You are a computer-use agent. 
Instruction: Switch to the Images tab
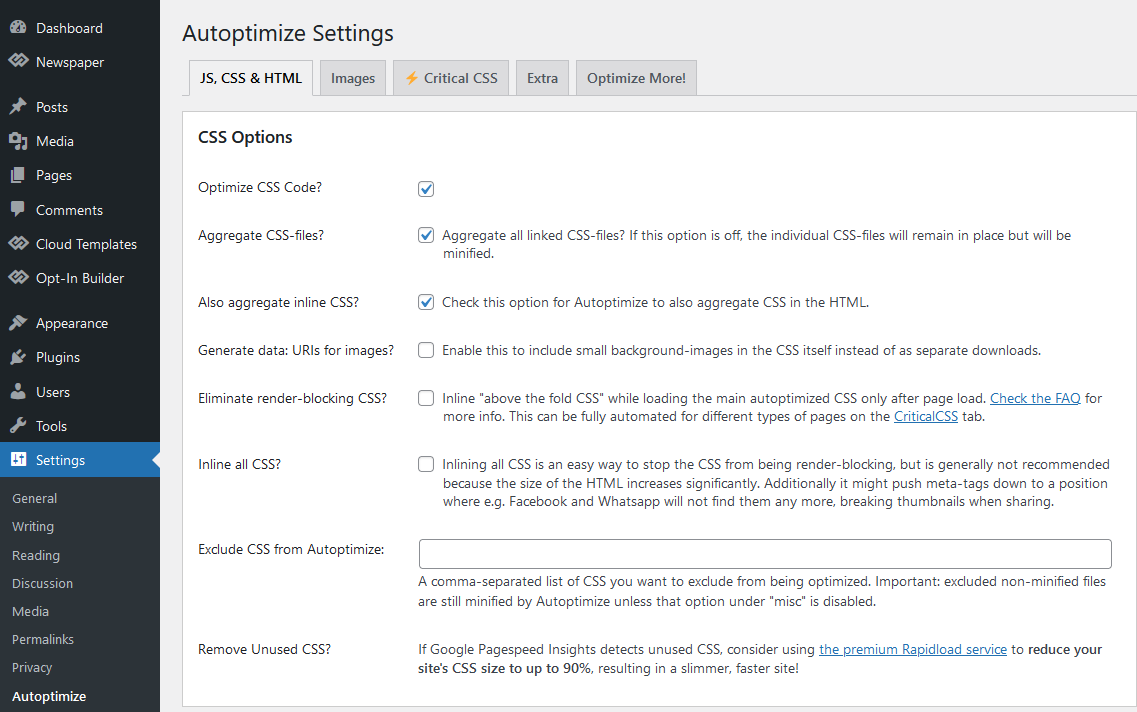[x=353, y=78]
